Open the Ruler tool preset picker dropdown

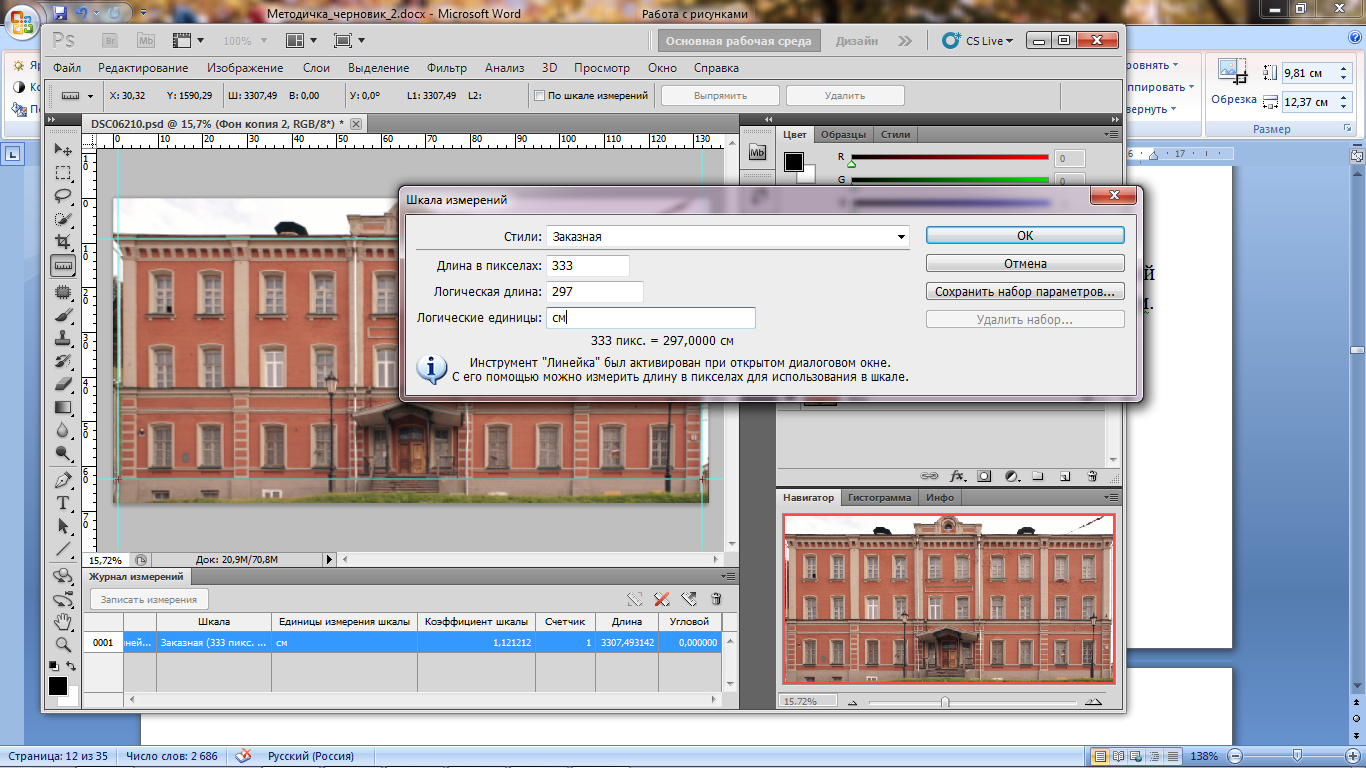tap(91, 96)
